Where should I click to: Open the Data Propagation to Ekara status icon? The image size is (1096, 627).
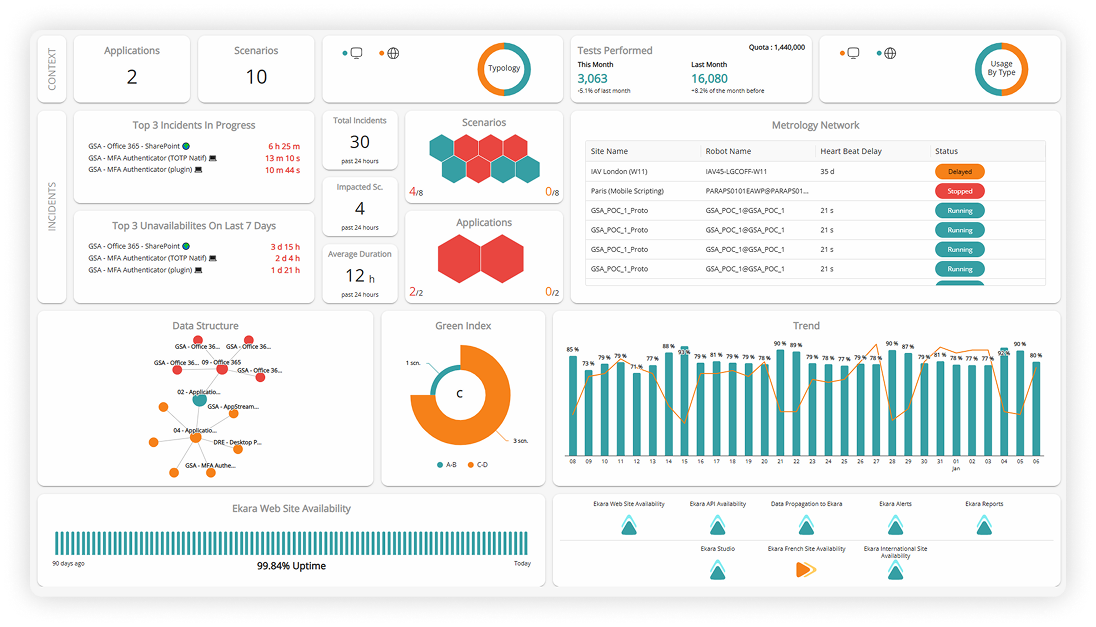[x=805, y=524]
